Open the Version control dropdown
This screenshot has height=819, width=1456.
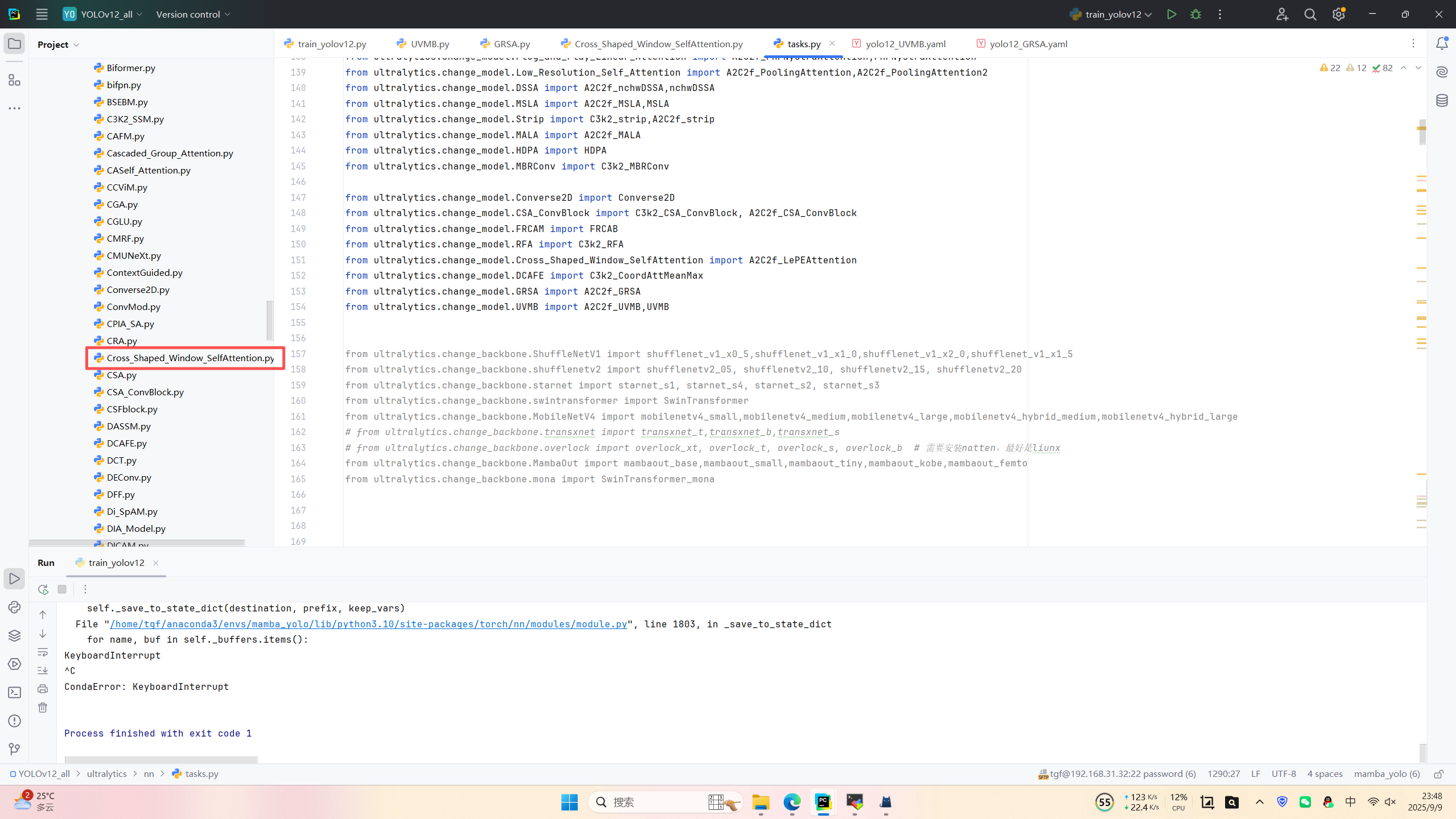tap(193, 14)
